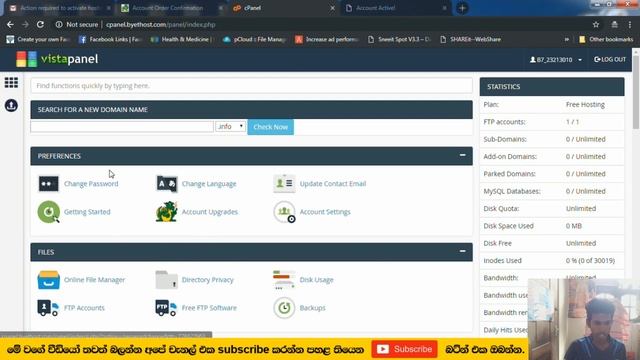Go back with browser back arrow

[10, 24]
